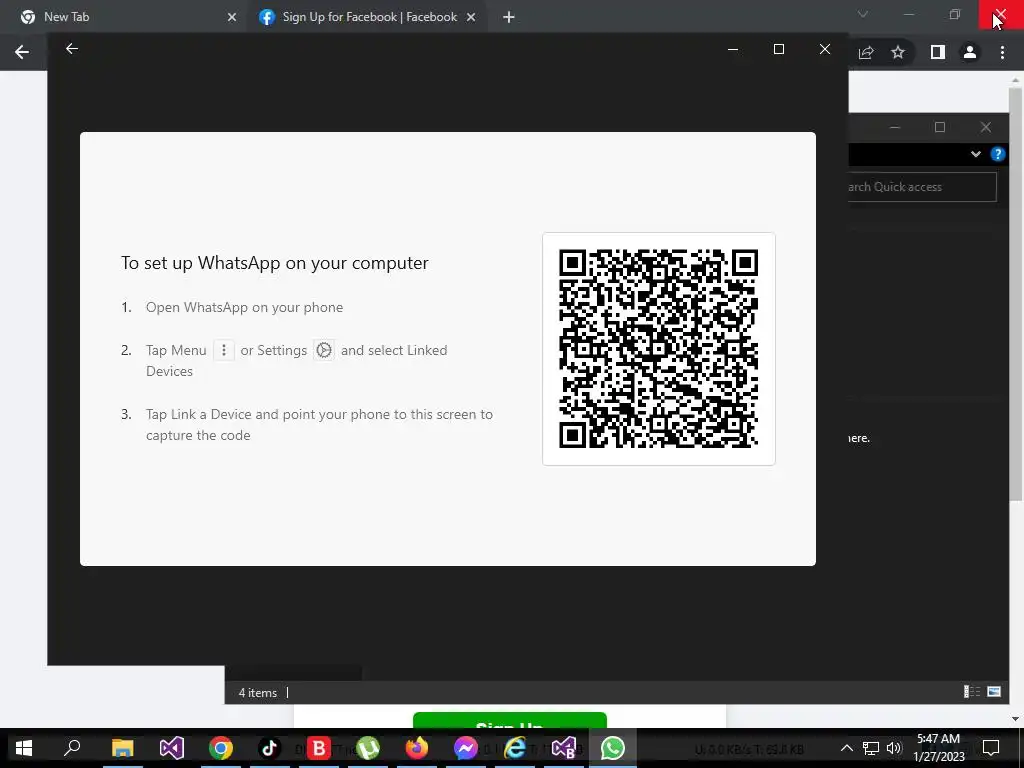Click the back arrow in WhatsApp window
The image size is (1024, 768).
click(72, 49)
